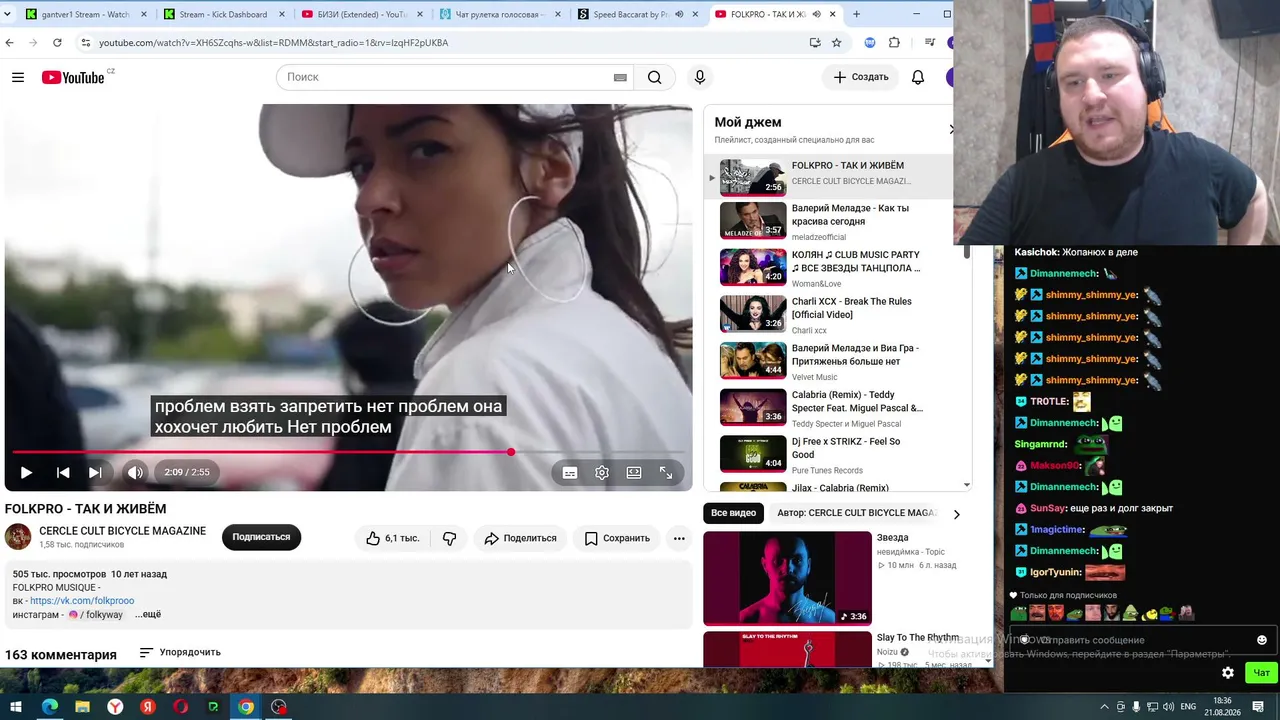Mute the Speed Baccarat tab audio
1280x720 pixels.
pos(680,15)
